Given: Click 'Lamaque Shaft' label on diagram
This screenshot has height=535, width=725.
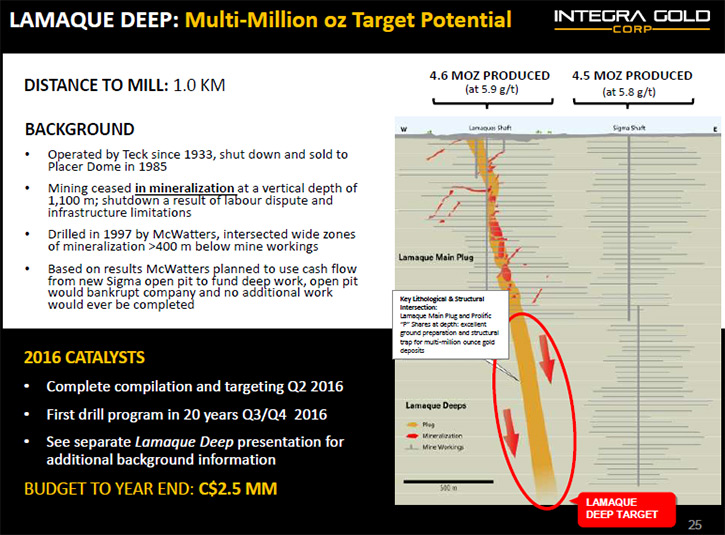Looking at the screenshot, I should pyautogui.click(x=490, y=128).
